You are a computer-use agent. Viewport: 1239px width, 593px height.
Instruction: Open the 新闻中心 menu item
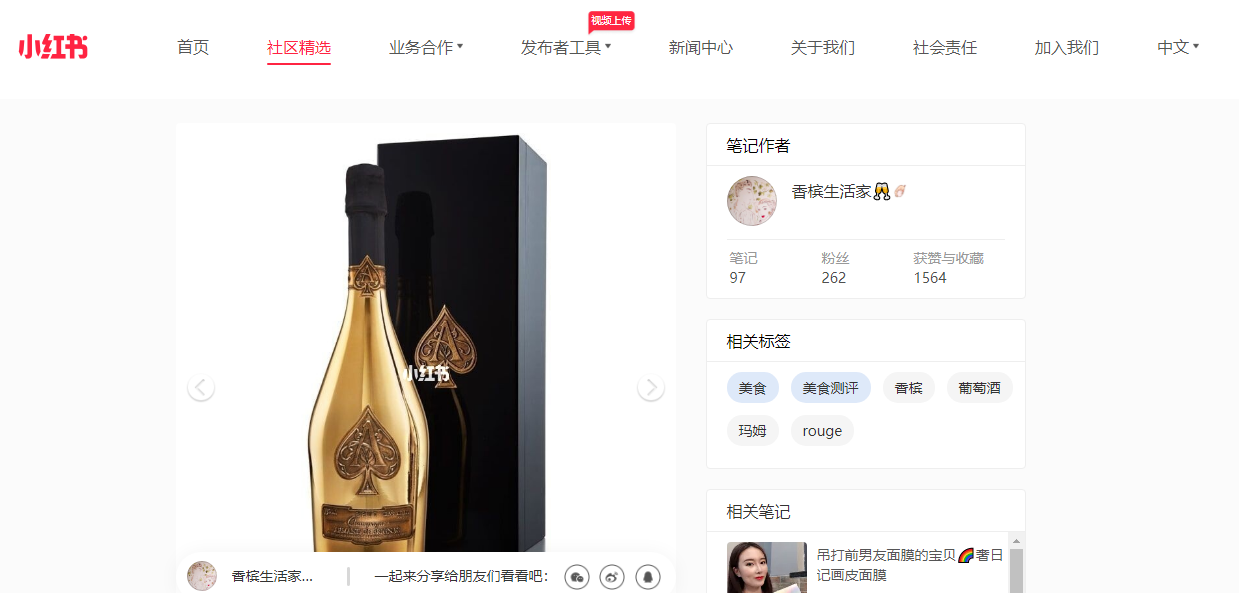(701, 47)
